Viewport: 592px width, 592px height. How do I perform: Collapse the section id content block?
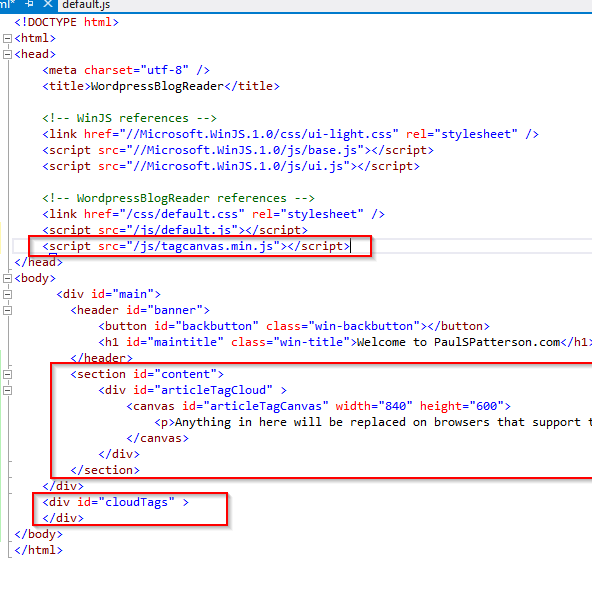(7, 374)
